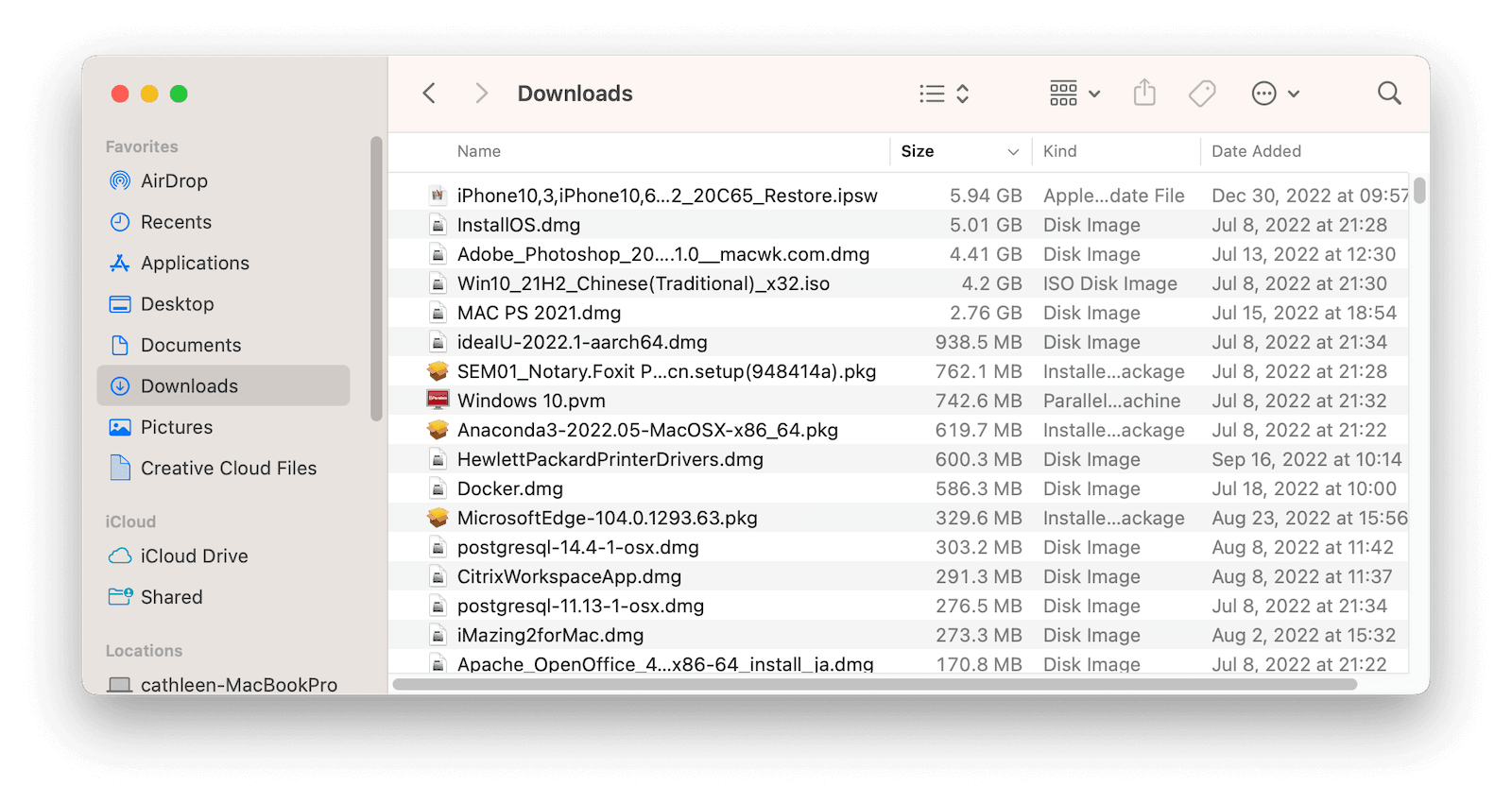
Task: Click the Documents sidebar icon
Action: pos(120,345)
